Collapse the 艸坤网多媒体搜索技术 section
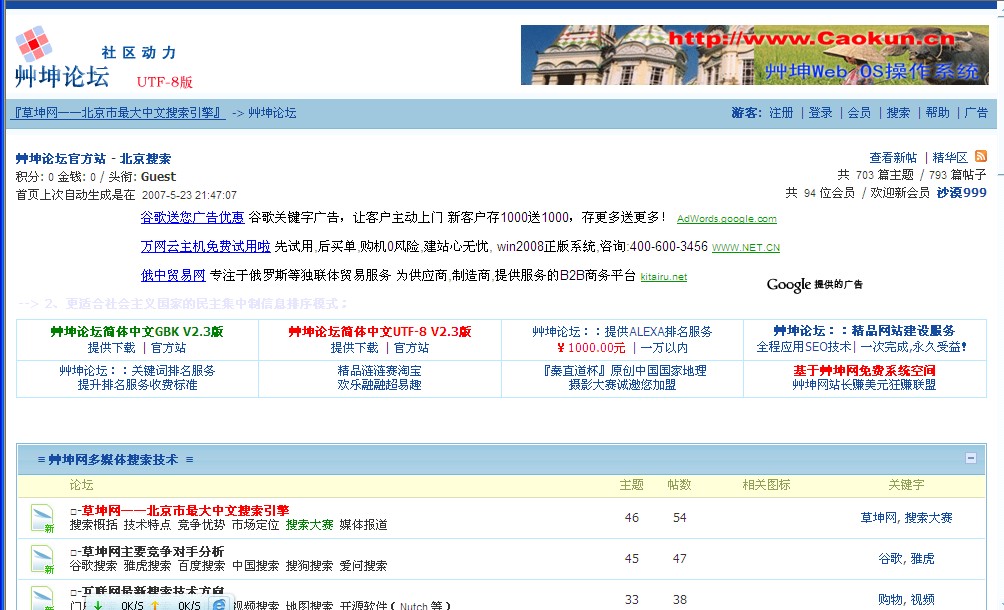Image resolution: width=1004 pixels, height=610 pixels. tap(971, 458)
